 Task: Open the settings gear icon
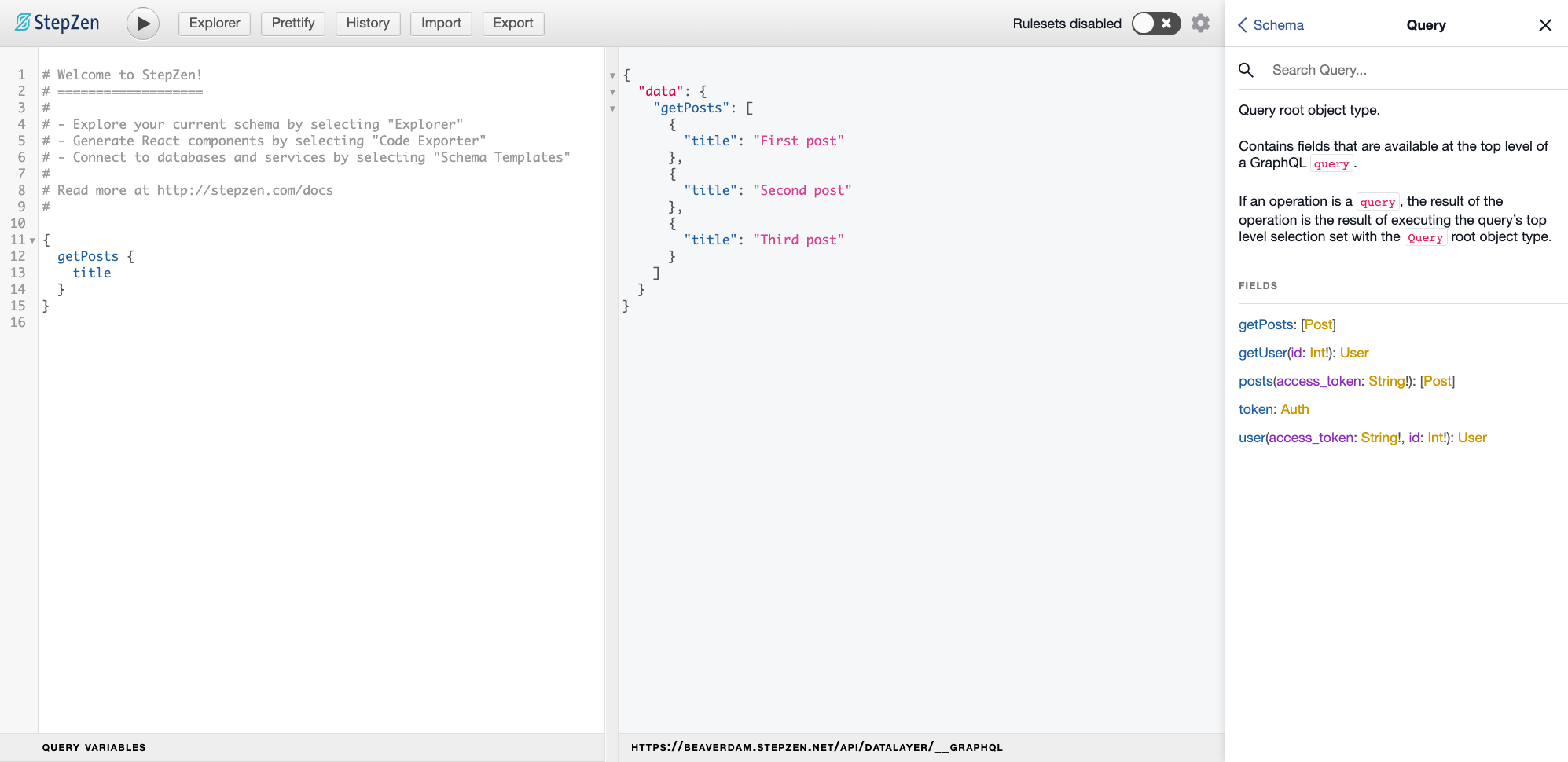click(x=1200, y=23)
